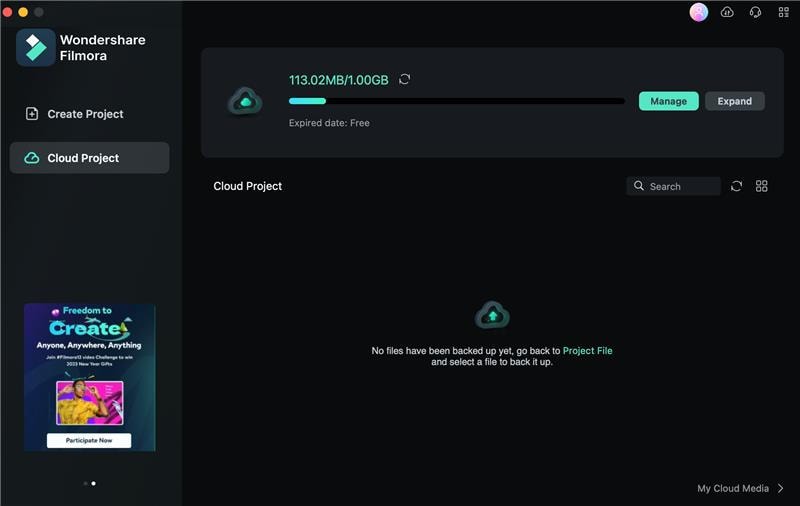Close the window with red button
Screen dimensions: 800x506
click(x=7, y=12)
